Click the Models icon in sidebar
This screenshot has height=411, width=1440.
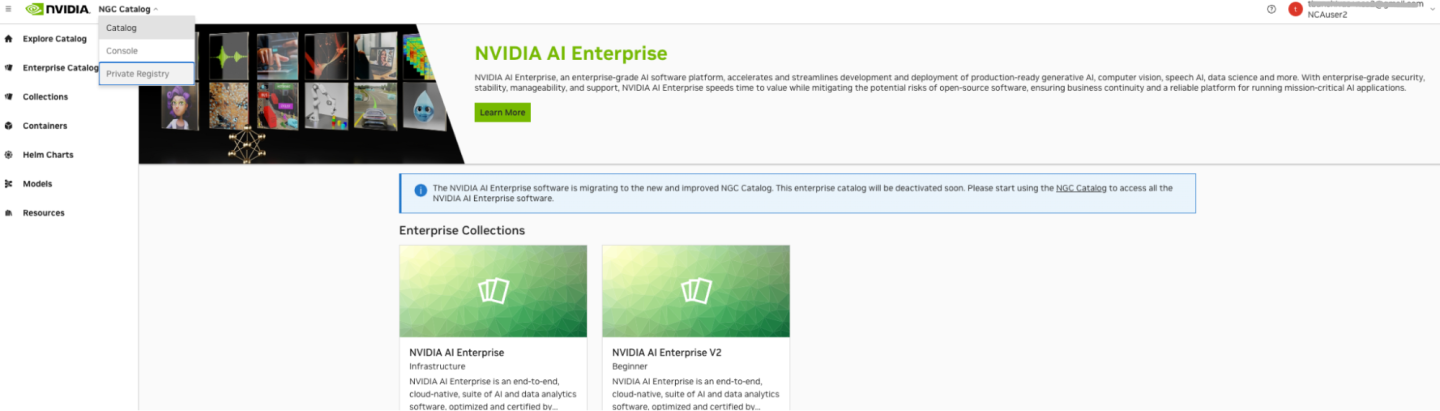(x=8, y=184)
